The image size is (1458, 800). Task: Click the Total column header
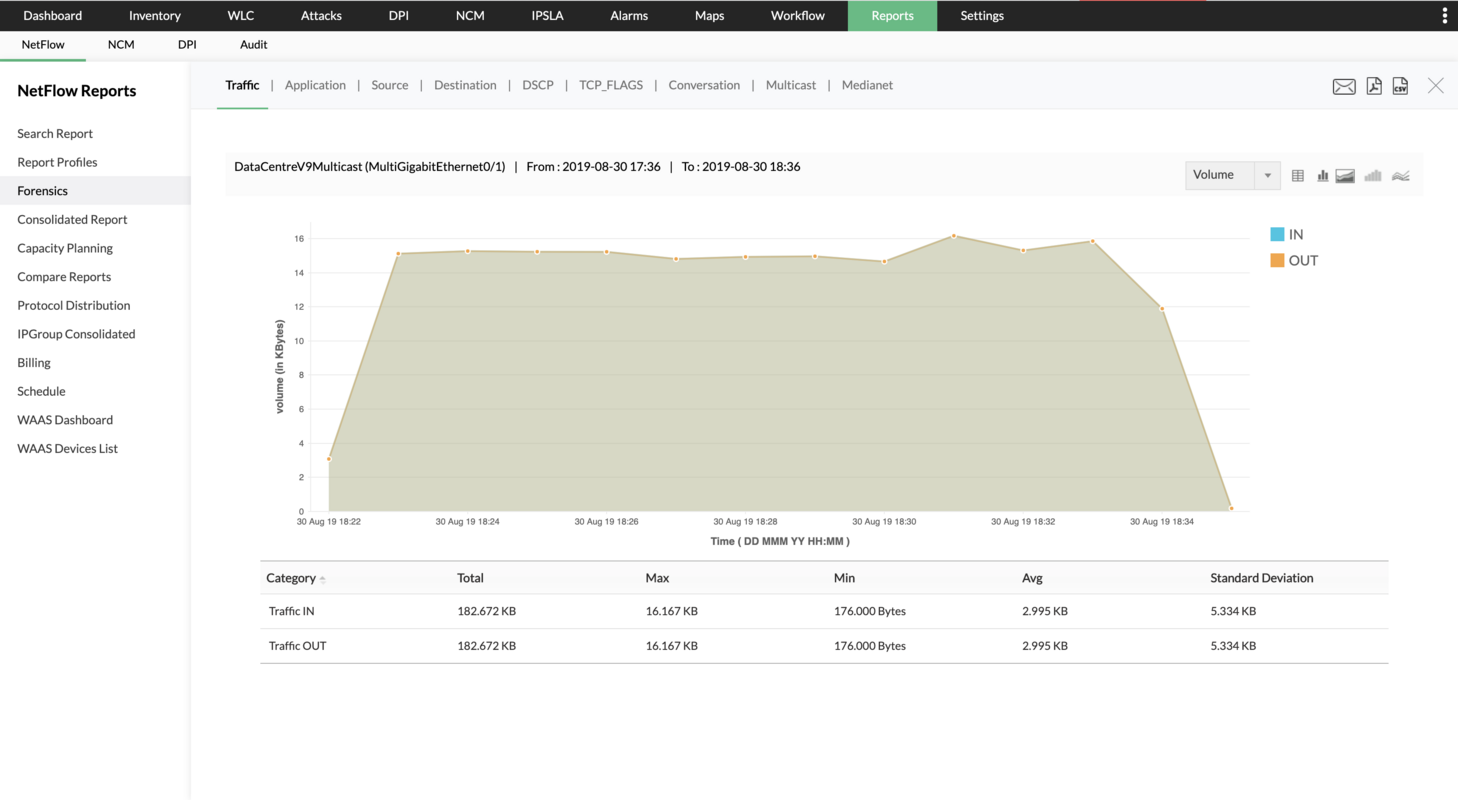tap(470, 578)
